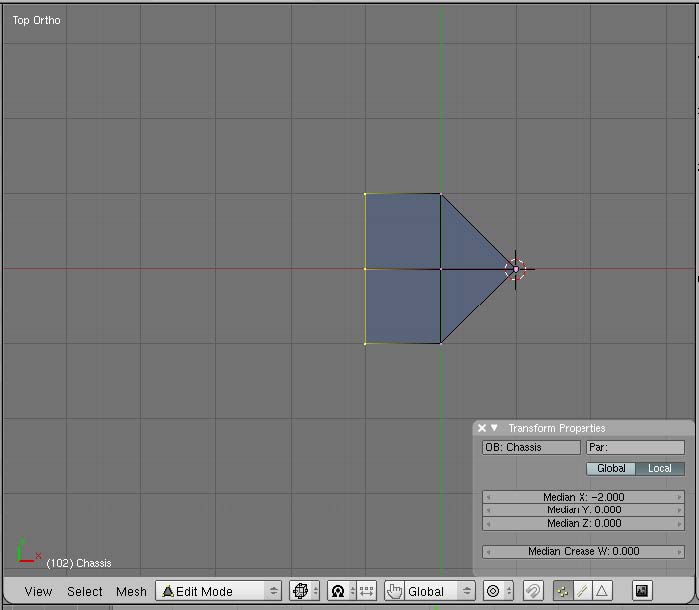Decrease Median Crease W with left arrow
This screenshot has height=610, width=699.
coord(488,552)
